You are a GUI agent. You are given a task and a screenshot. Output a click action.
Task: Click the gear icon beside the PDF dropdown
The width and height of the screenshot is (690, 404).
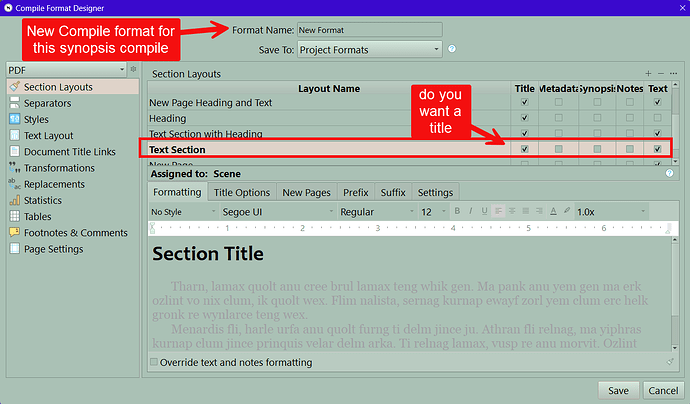[133, 69]
